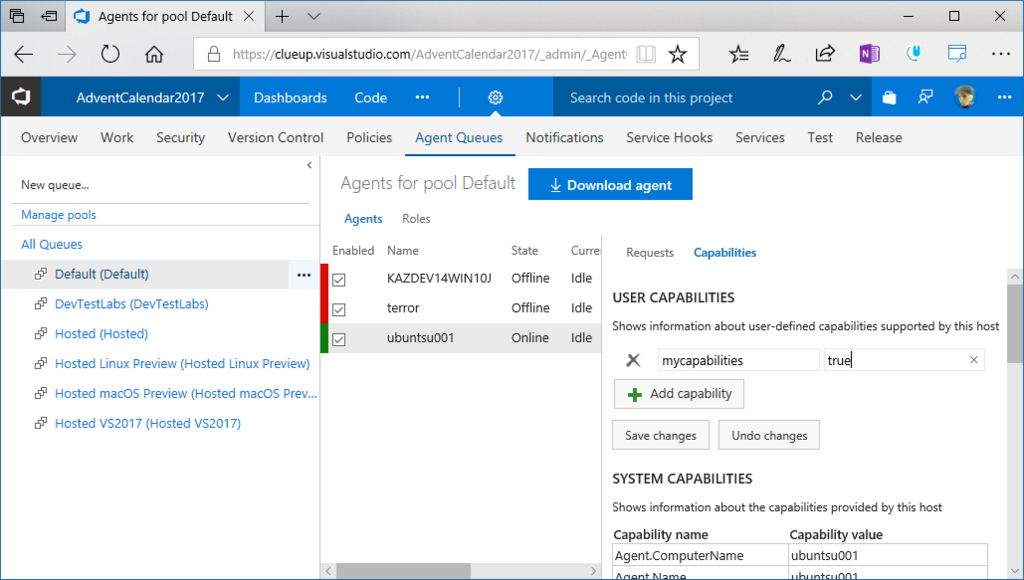Switch to Requests tab
1024x580 pixels.
(649, 253)
